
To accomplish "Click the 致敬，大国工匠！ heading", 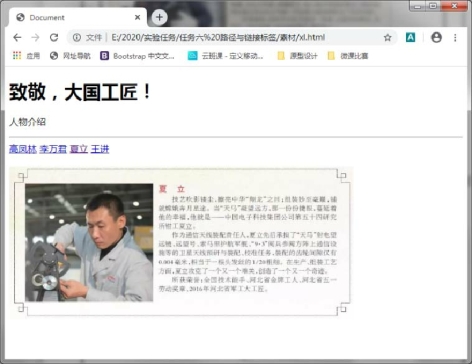I will click(x=80, y=92).
